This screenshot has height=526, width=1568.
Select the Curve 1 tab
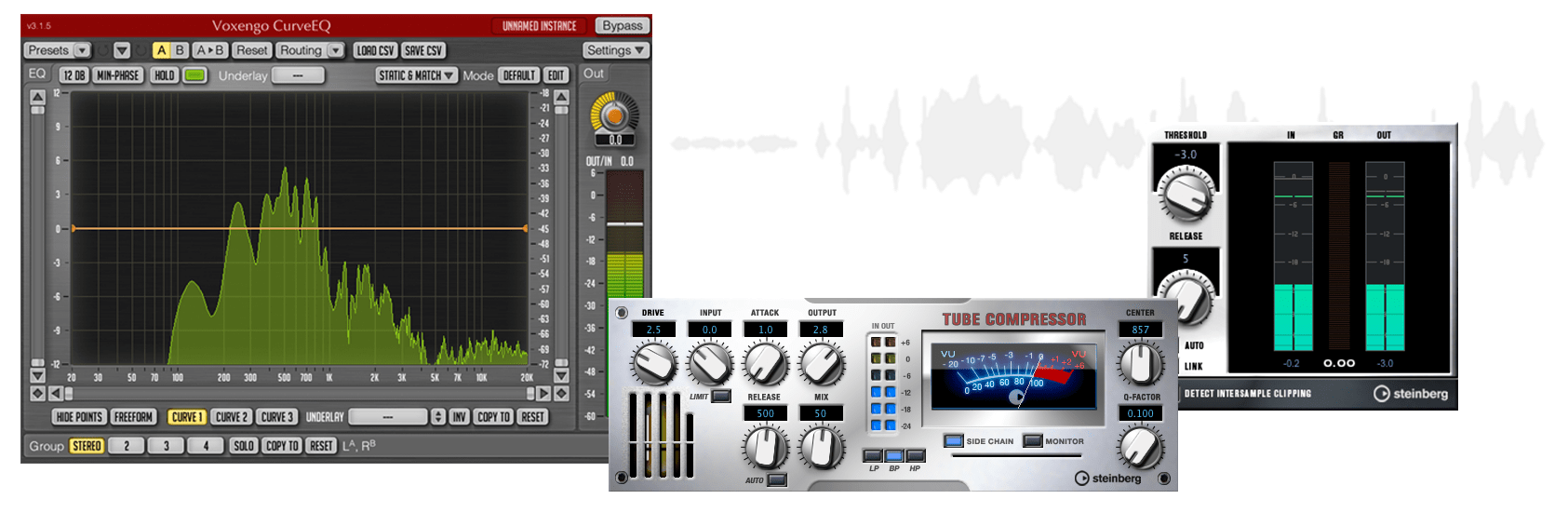click(x=186, y=417)
